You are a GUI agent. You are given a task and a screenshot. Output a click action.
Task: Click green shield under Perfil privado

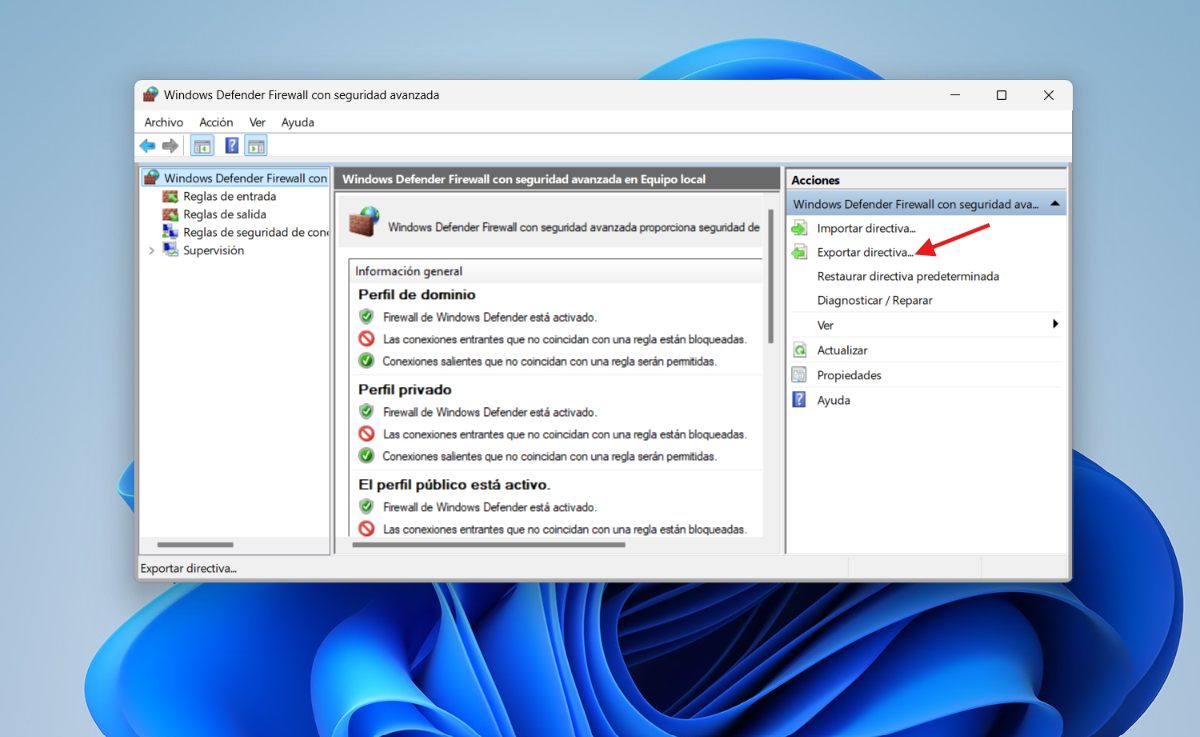pos(366,412)
